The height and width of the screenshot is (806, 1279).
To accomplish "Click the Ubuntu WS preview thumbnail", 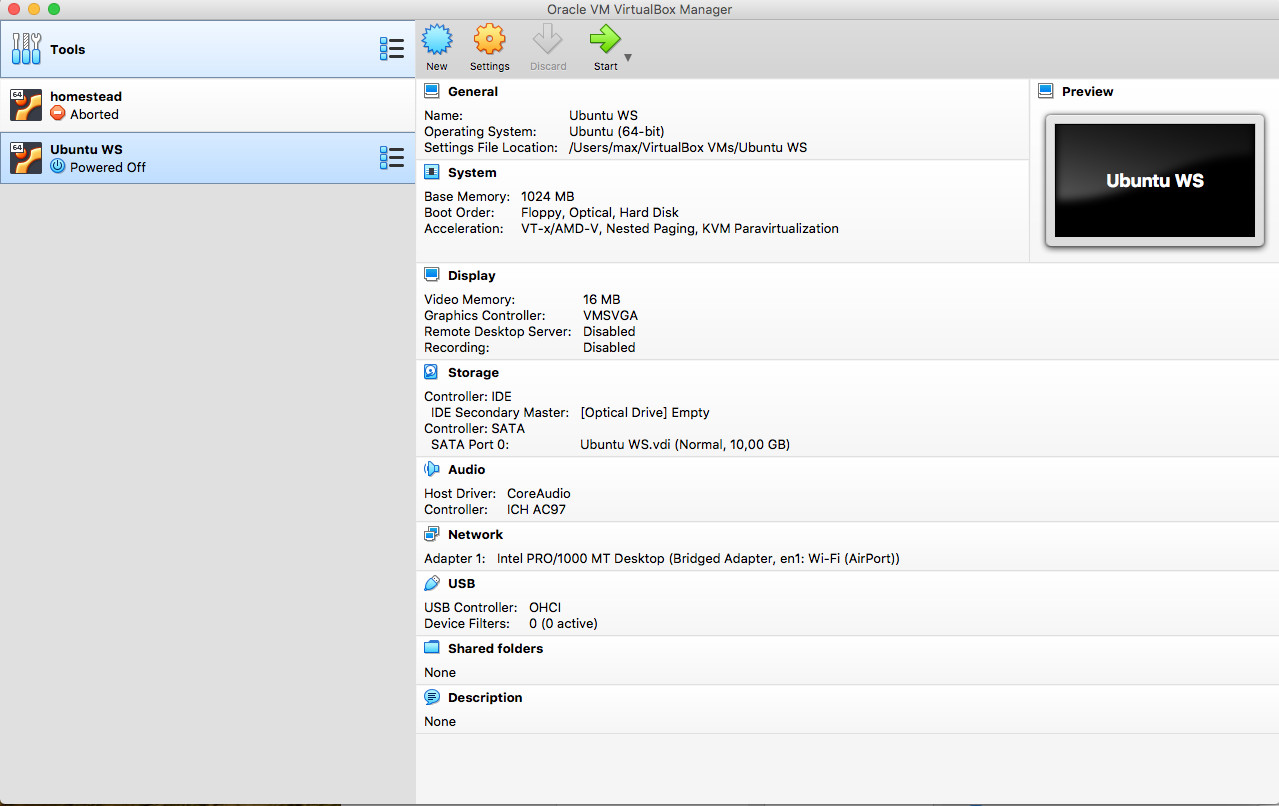I will [1155, 181].
